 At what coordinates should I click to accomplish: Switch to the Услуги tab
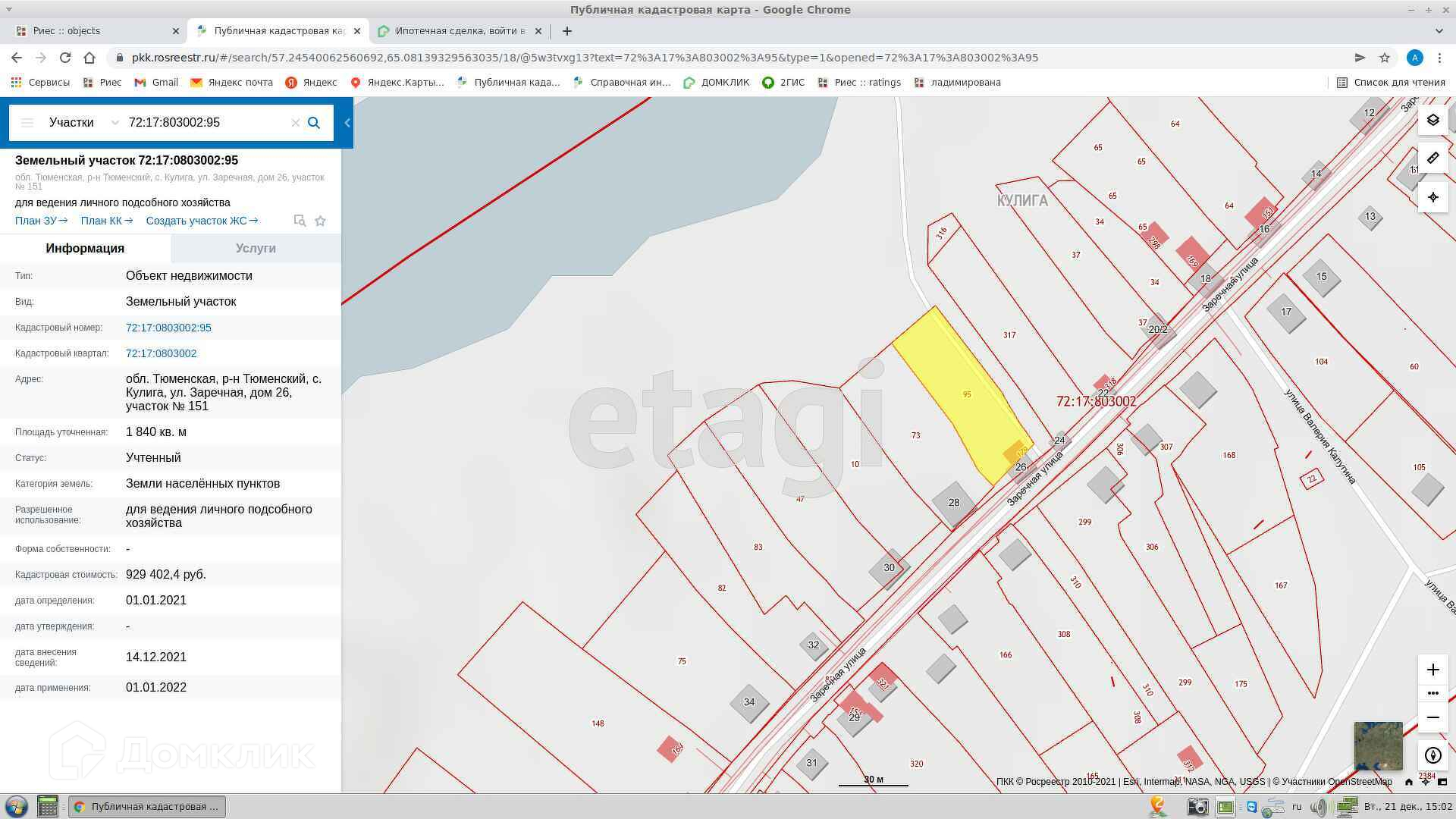[256, 248]
